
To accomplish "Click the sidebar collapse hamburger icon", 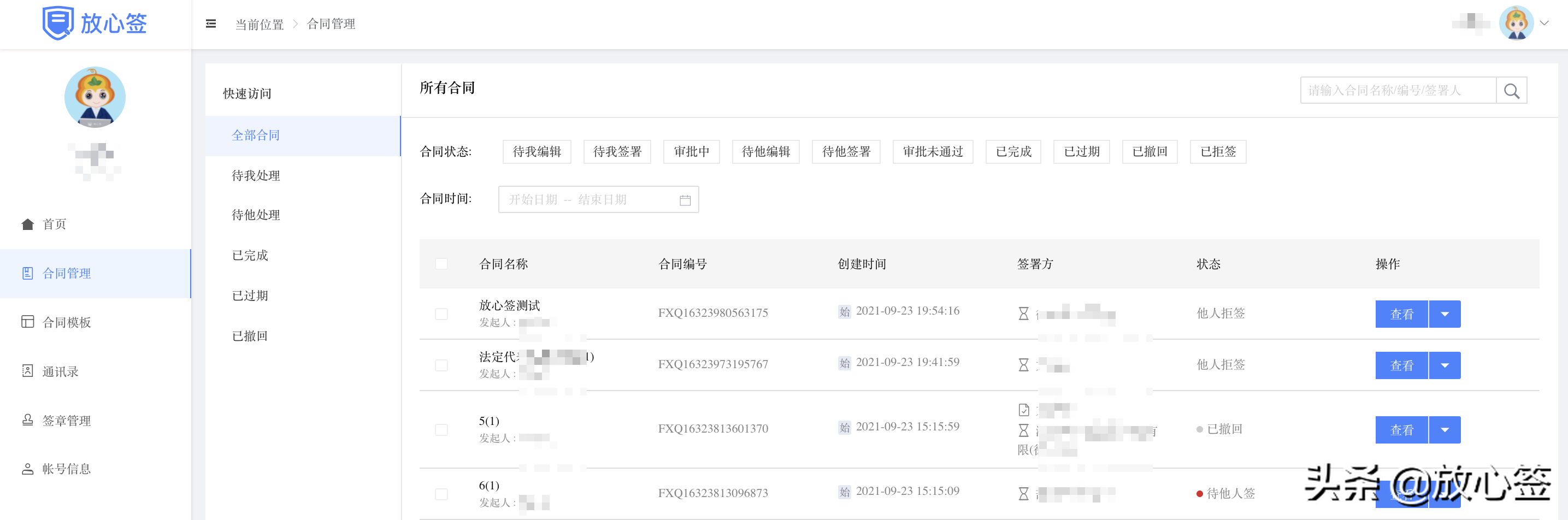I will tap(210, 23).
